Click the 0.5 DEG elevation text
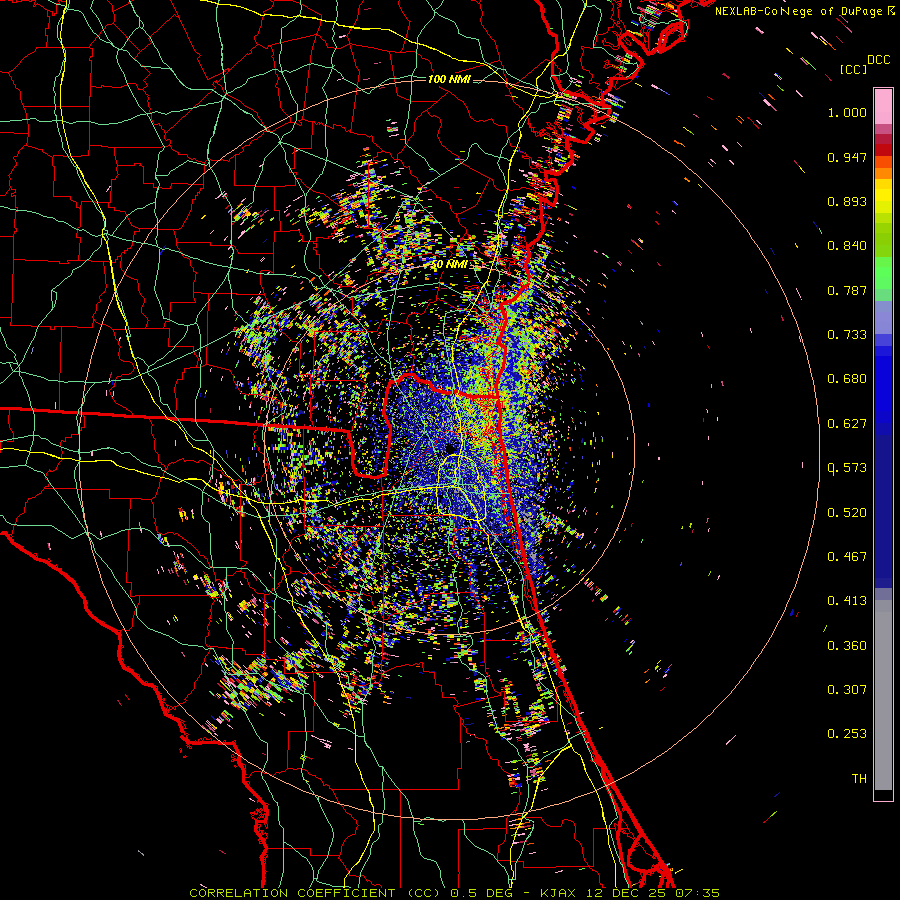Screen dimensions: 900x900 [x=483, y=893]
